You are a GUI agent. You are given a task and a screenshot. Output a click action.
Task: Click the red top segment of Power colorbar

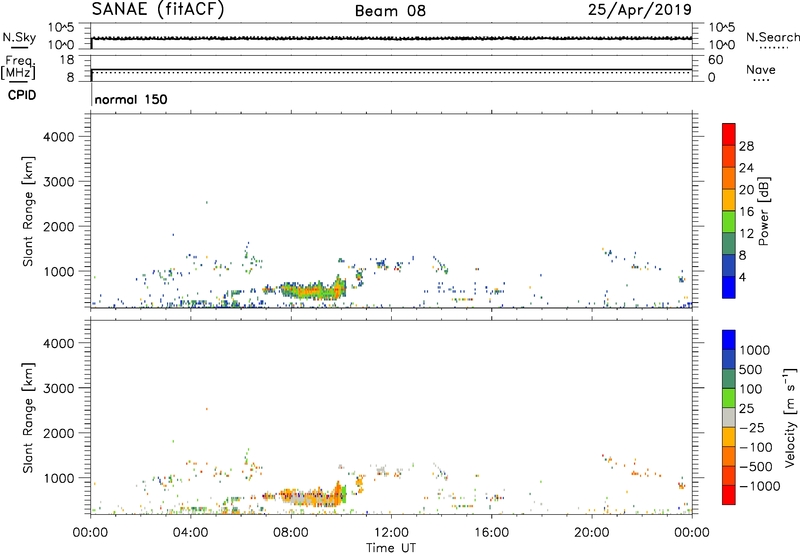729,134
